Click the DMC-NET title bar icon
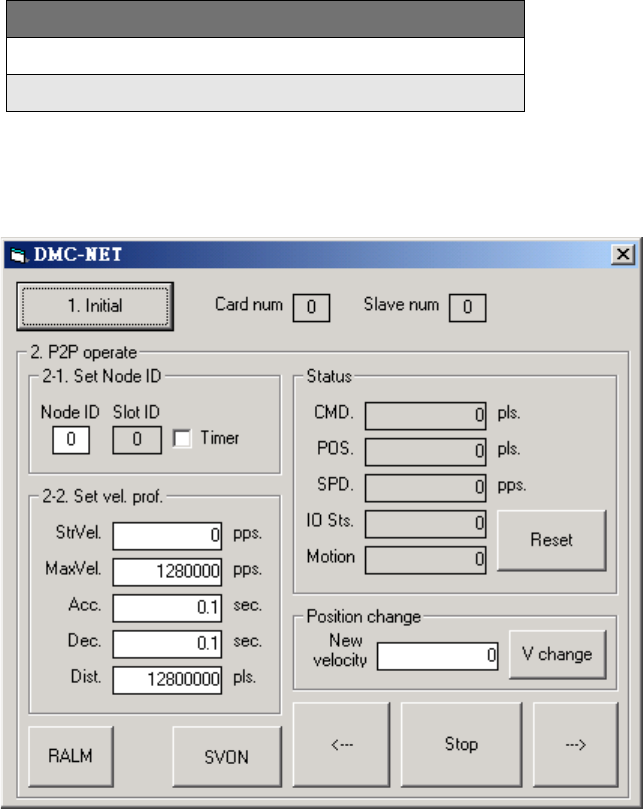This screenshot has width=643, height=809. 18,255
